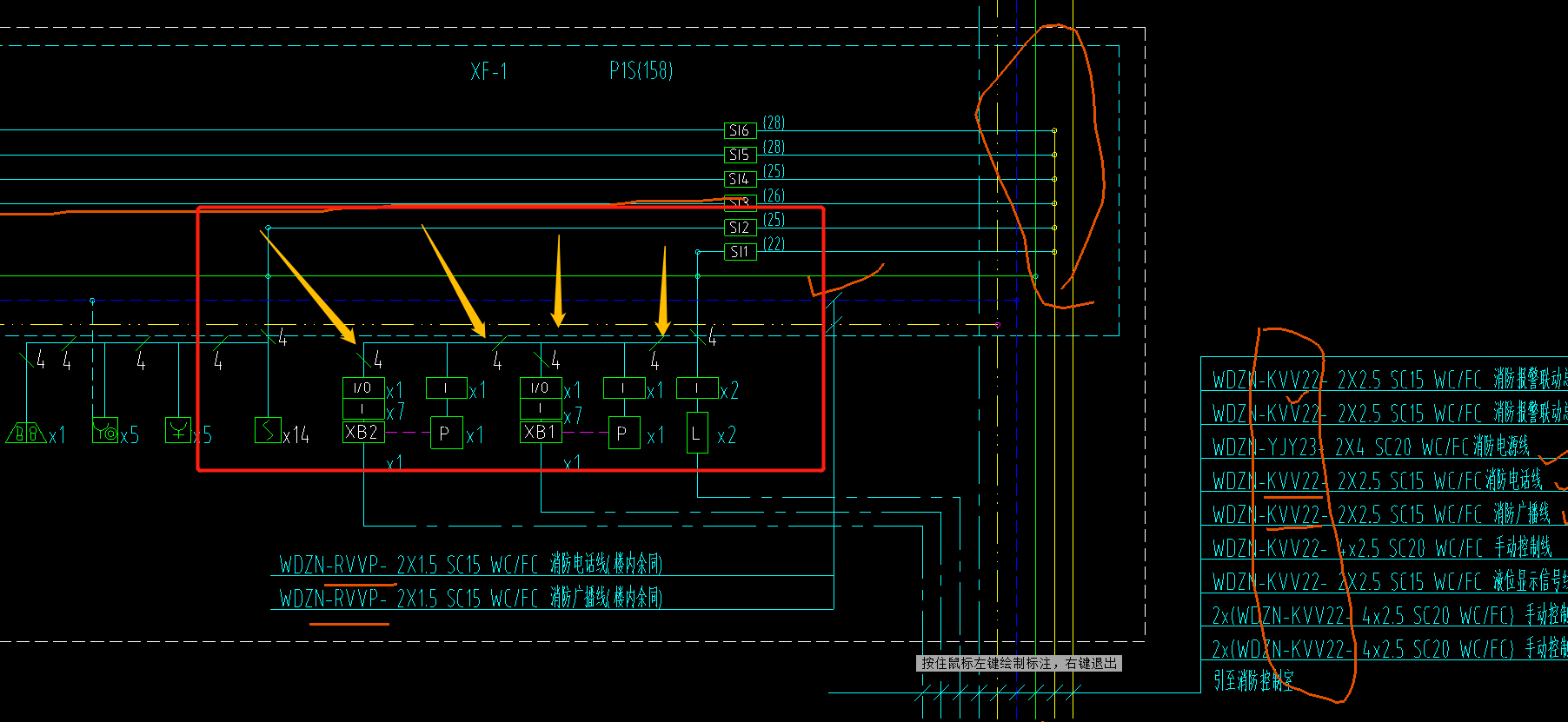Select the WDZN-RVVP 消防广播线(楼内余同) text
Viewport: 1568px width, 722px height.
click(x=470, y=599)
